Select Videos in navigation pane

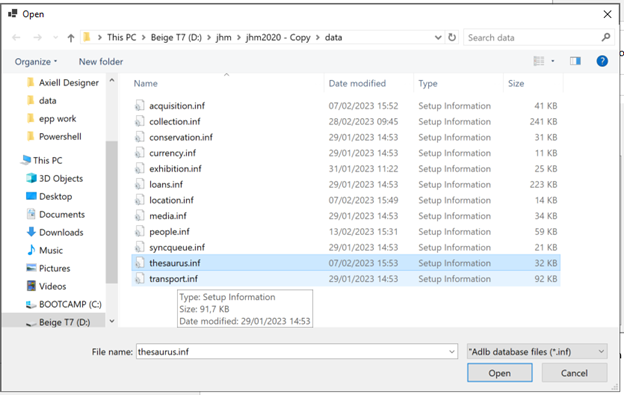coord(46,286)
